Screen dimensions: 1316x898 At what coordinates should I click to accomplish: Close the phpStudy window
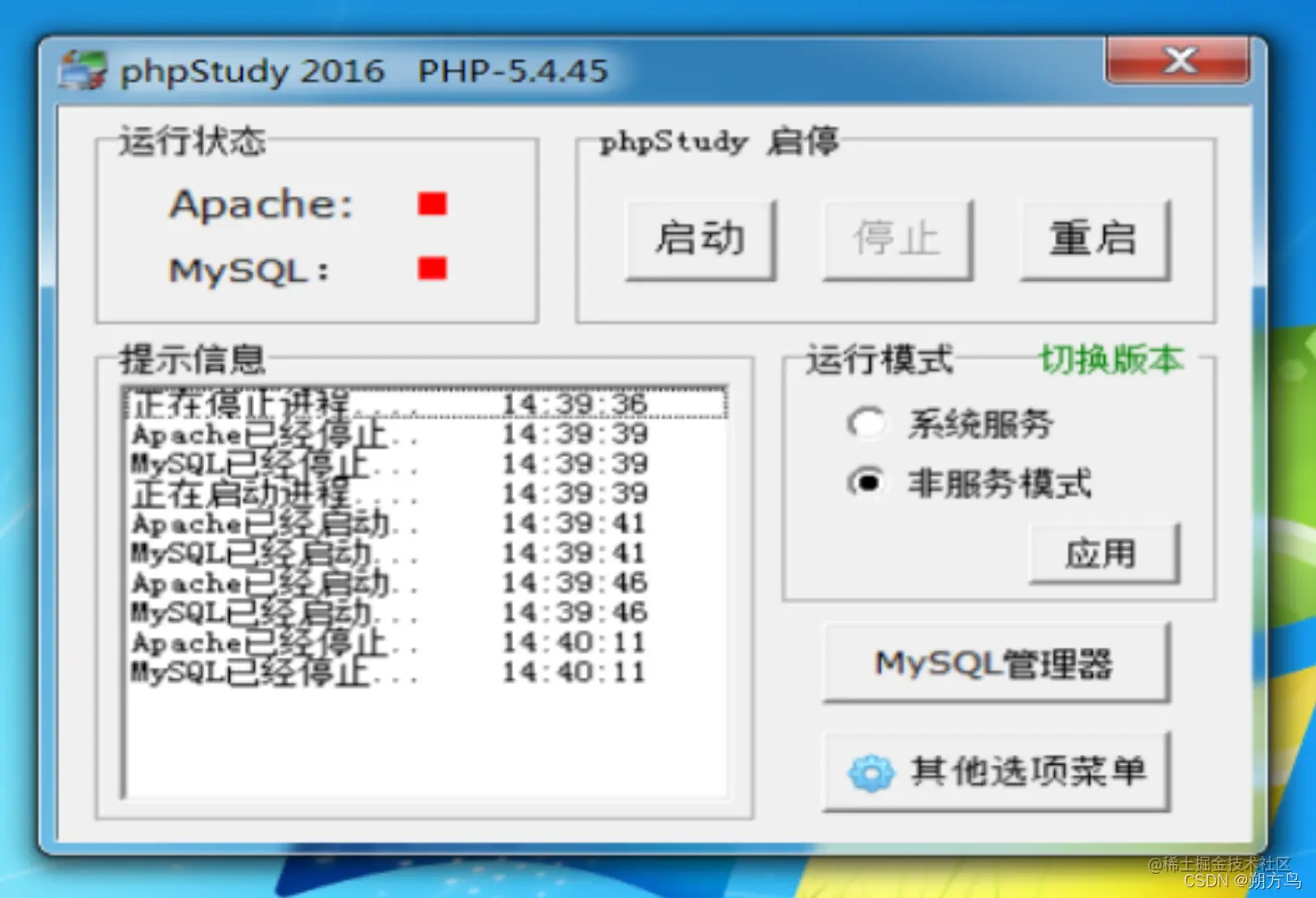[1178, 60]
